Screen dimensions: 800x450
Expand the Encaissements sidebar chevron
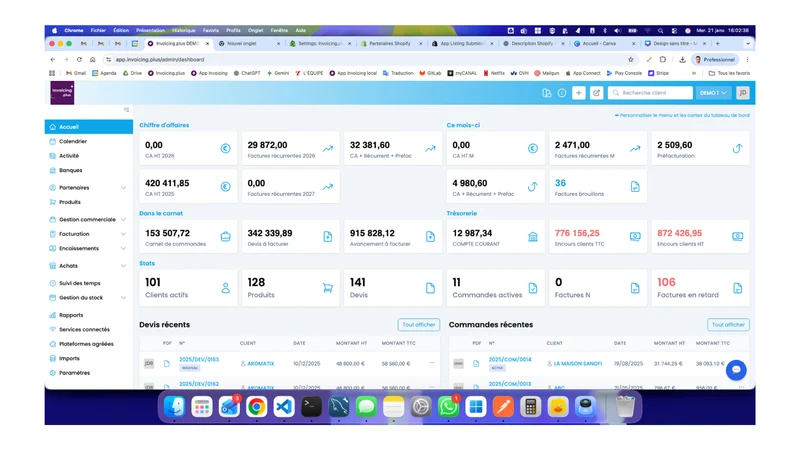pyautogui.click(x=123, y=248)
